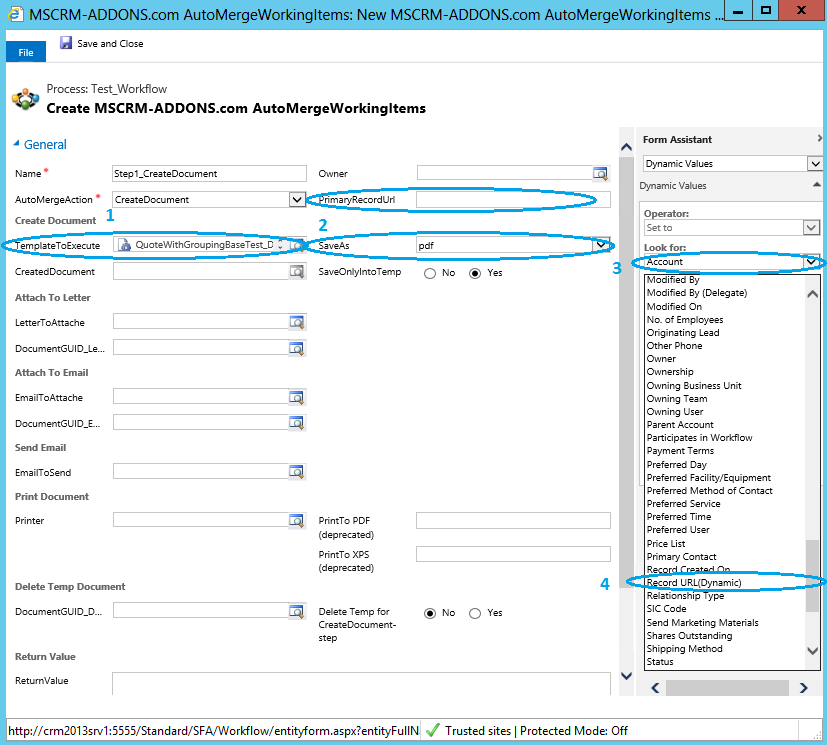This screenshot has height=745, width=827.
Task: Select Yes for SaveOnlyIntoTemp
Action: coord(475,273)
